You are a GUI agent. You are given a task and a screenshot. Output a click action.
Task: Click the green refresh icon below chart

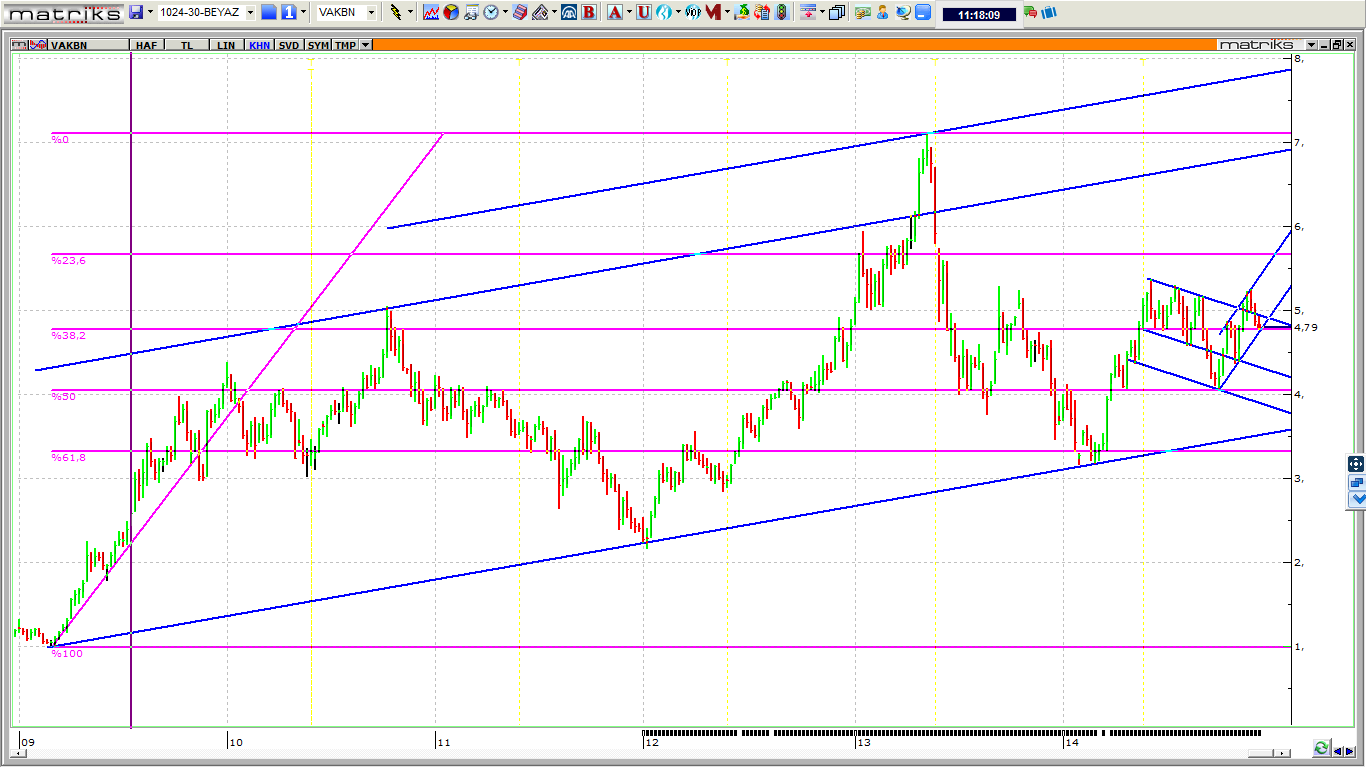pos(1321,748)
